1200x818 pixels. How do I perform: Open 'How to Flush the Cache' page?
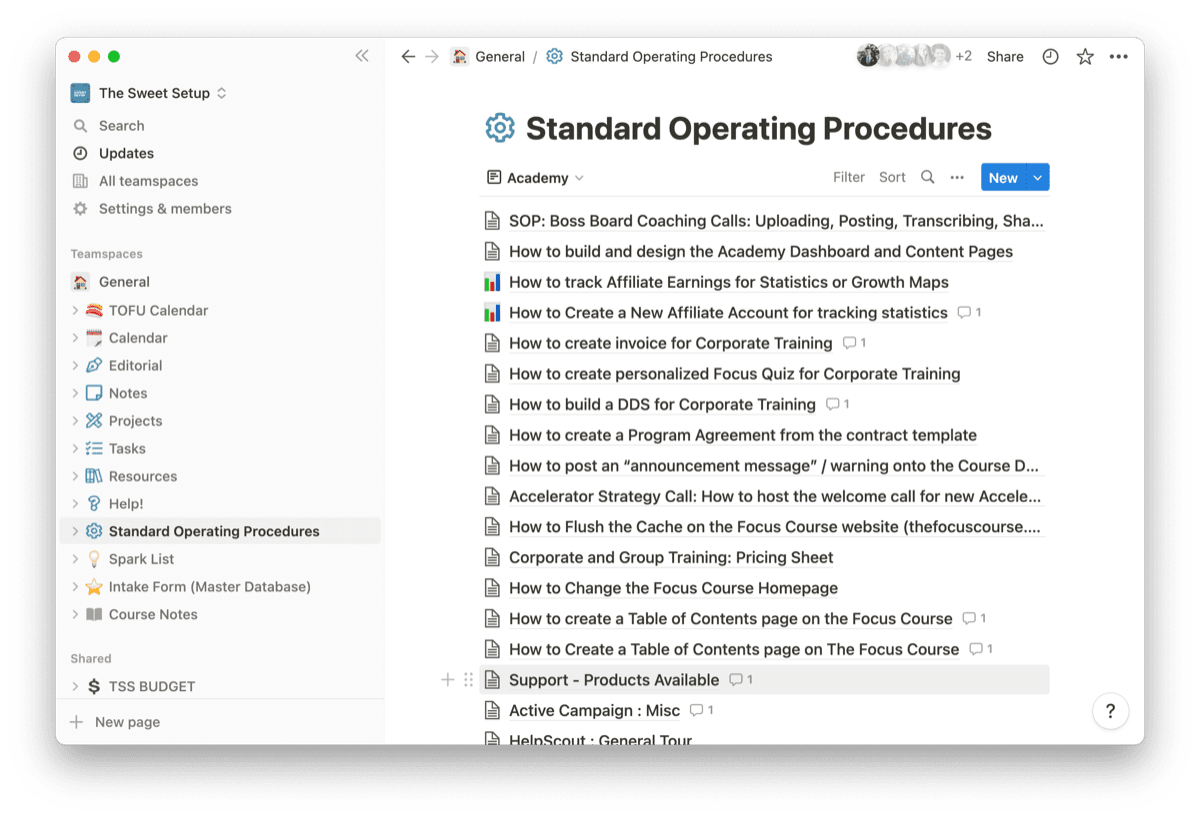pos(775,527)
